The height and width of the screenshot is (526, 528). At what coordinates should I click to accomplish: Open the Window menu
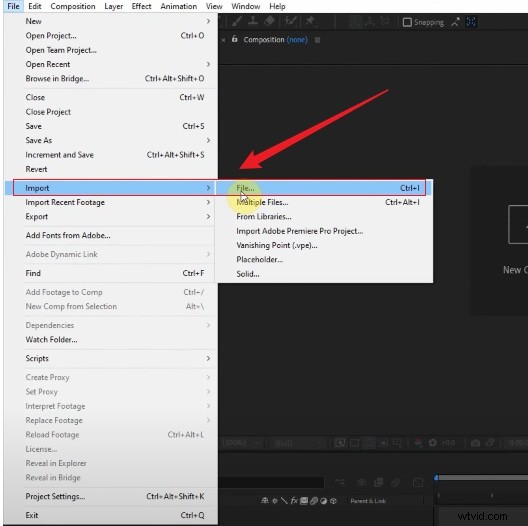245,6
